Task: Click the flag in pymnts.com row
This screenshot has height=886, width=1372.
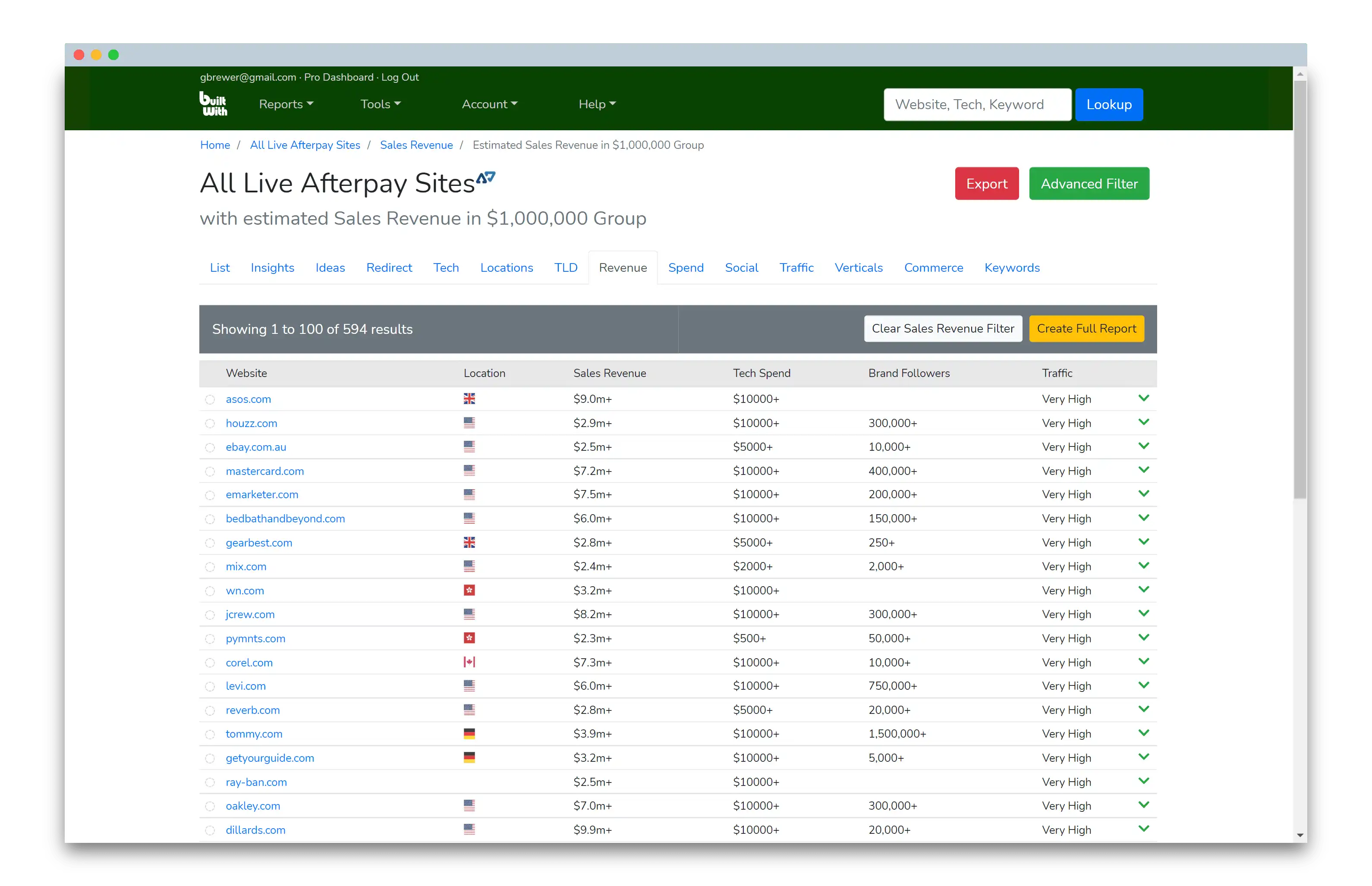Action: (x=469, y=638)
